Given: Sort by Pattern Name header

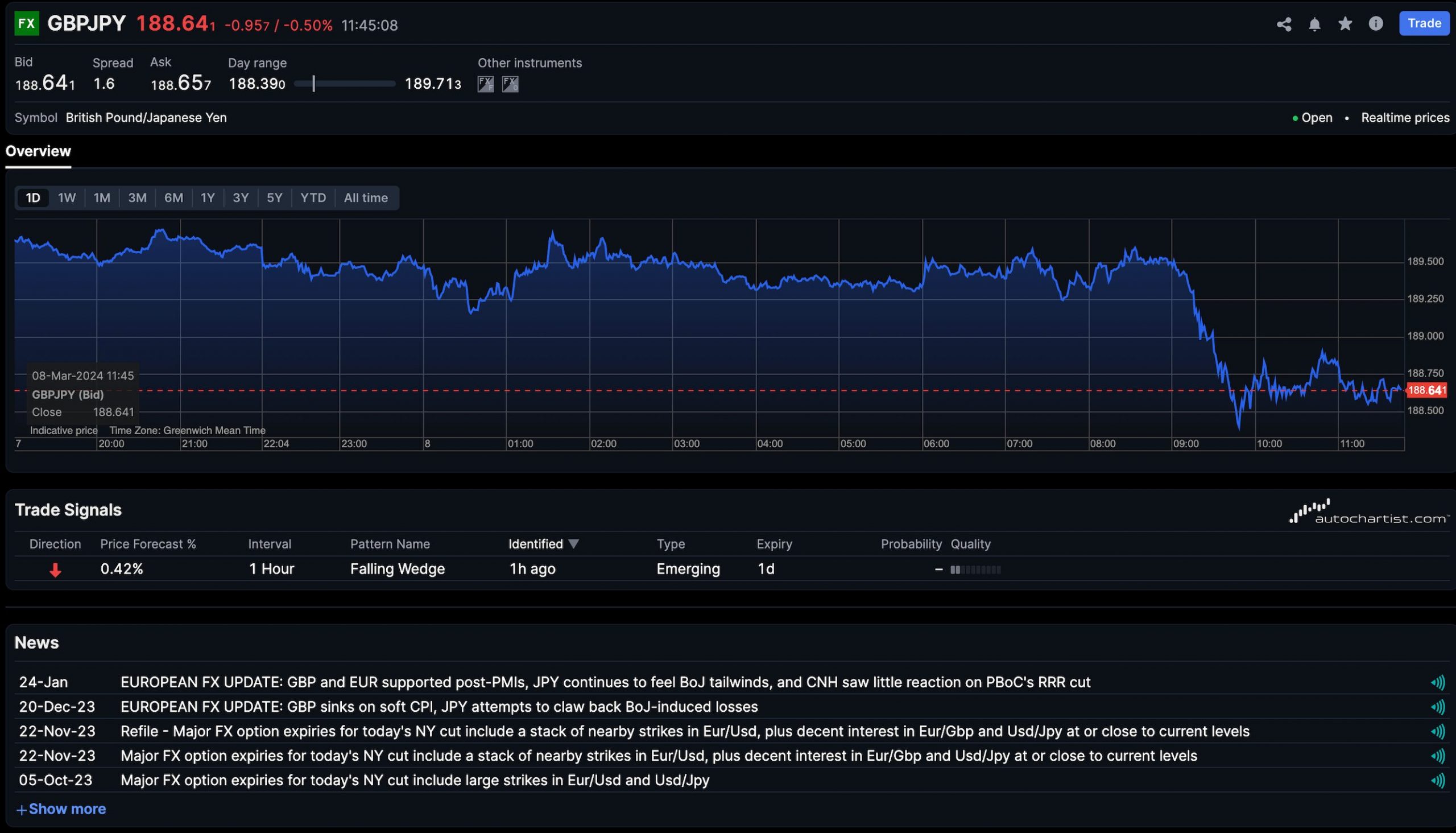Looking at the screenshot, I should pyautogui.click(x=390, y=544).
